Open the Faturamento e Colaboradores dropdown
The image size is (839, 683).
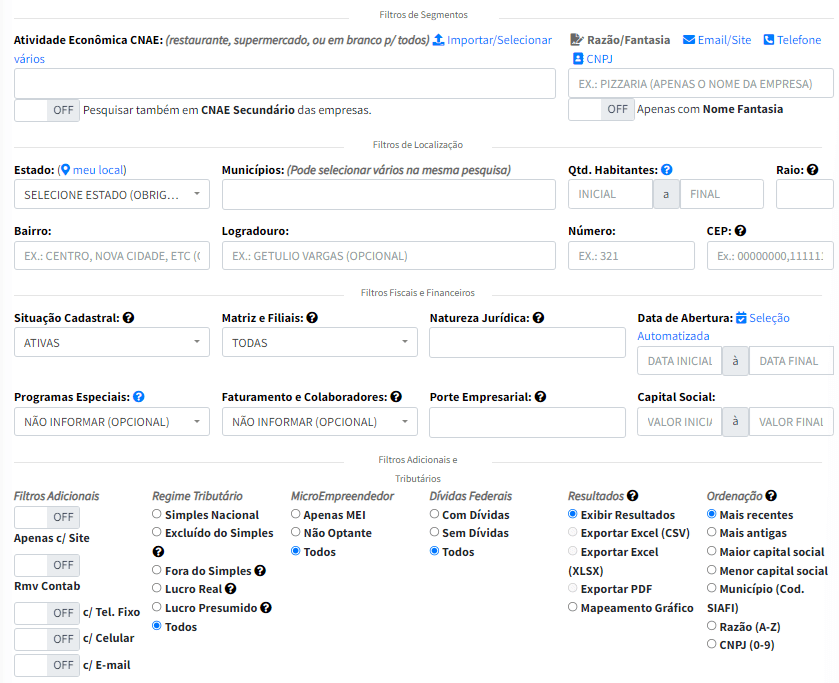click(319, 422)
